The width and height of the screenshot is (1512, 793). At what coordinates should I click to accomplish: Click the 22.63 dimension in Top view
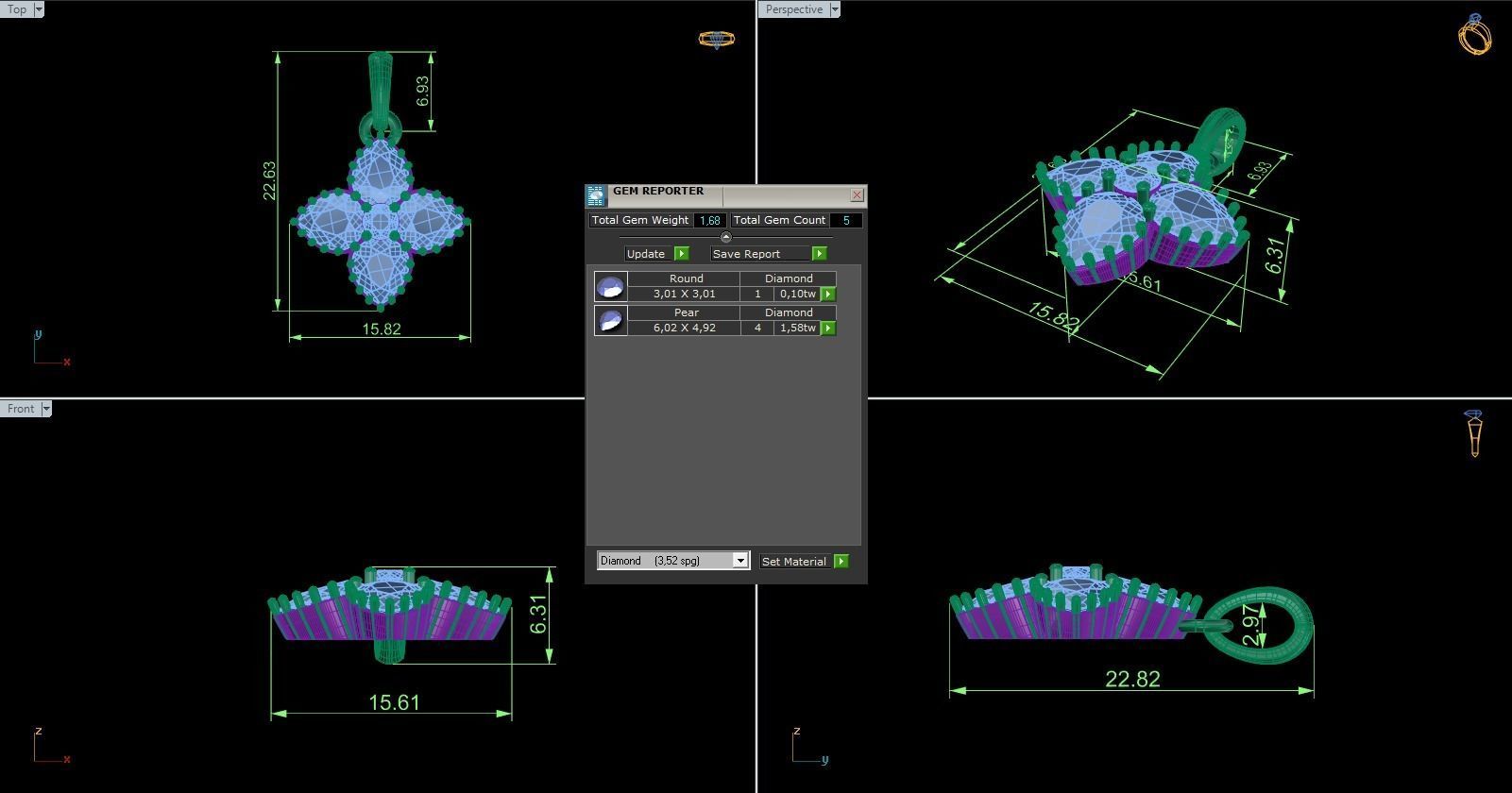pos(269,180)
